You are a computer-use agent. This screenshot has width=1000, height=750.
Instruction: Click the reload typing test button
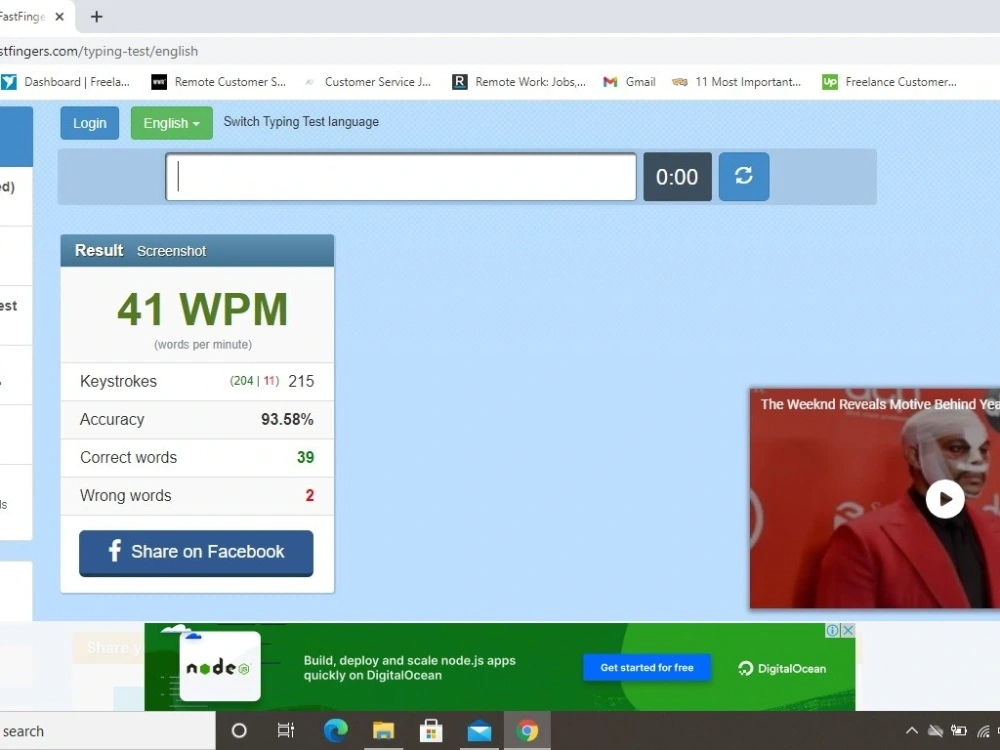(744, 177)
